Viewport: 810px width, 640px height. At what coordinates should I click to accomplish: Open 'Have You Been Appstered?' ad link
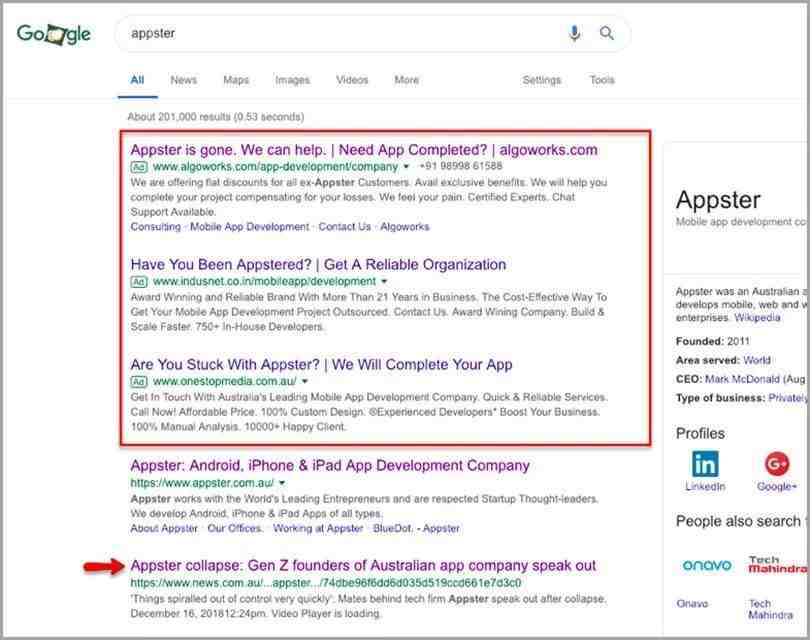tap(318, 264)
